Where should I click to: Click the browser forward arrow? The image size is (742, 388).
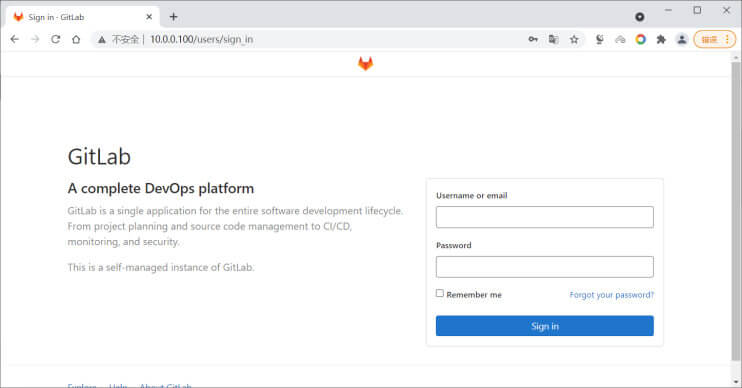35,39
